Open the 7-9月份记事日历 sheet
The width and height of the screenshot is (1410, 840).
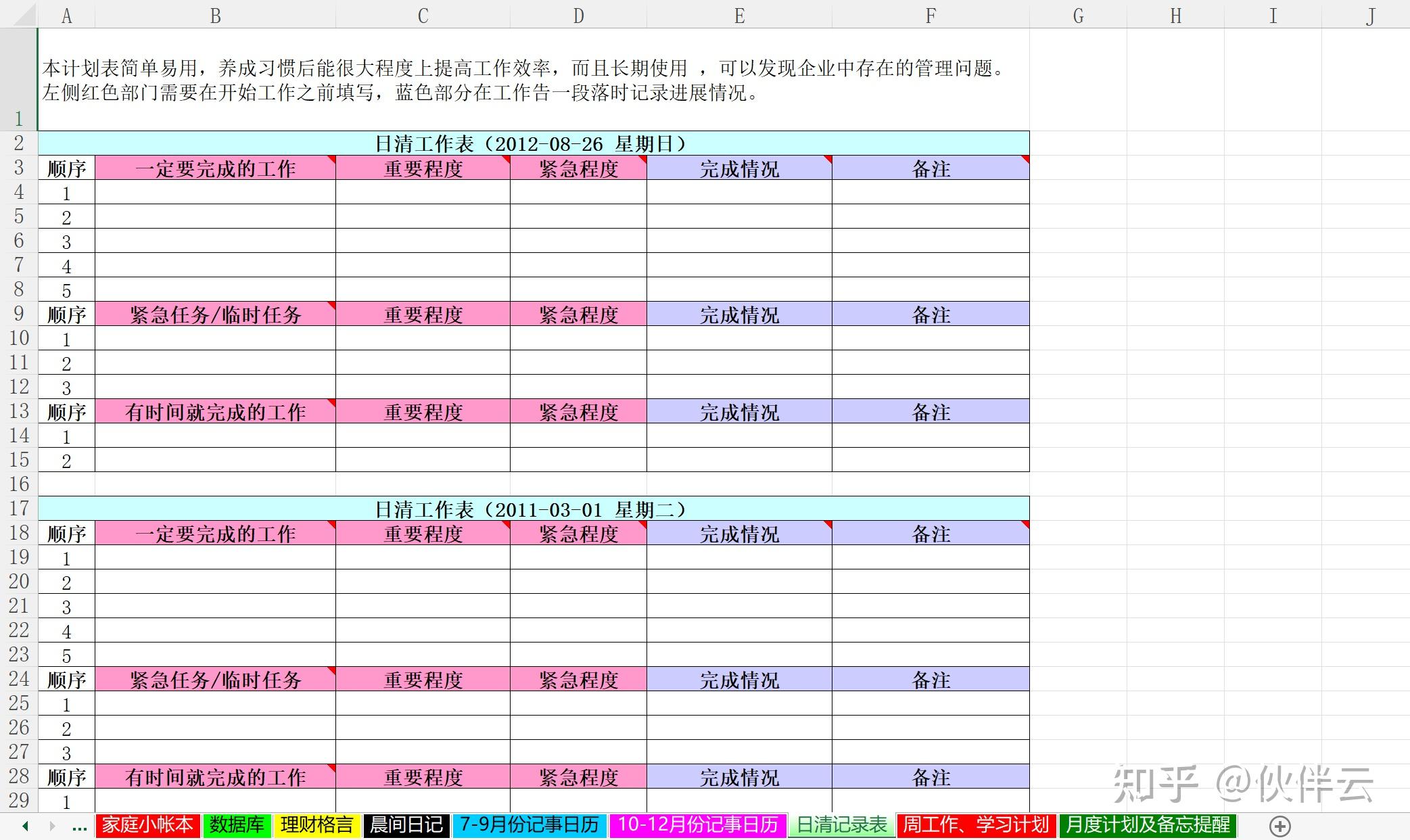pos(530,825)
